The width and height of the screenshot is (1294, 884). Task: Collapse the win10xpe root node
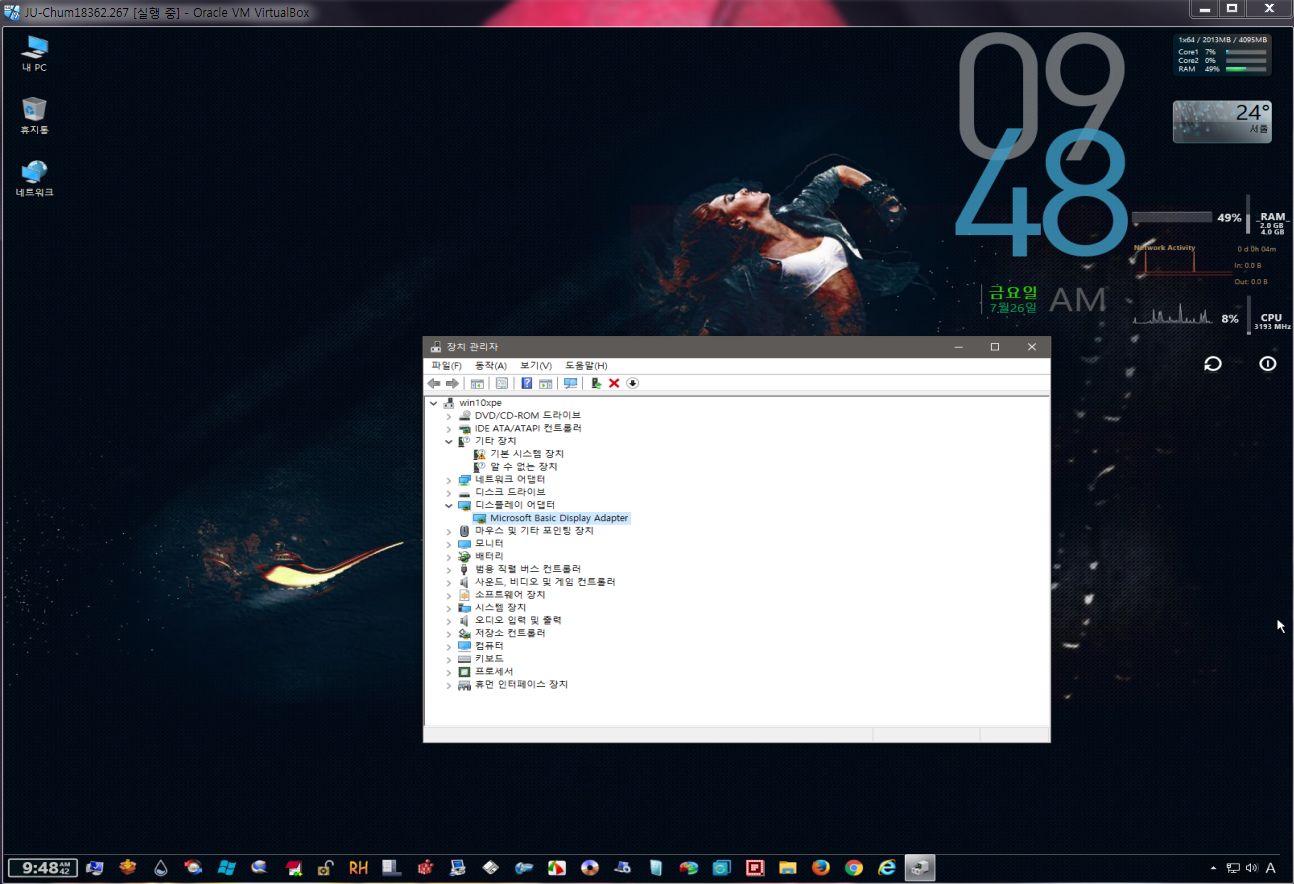tap(433, 403)
